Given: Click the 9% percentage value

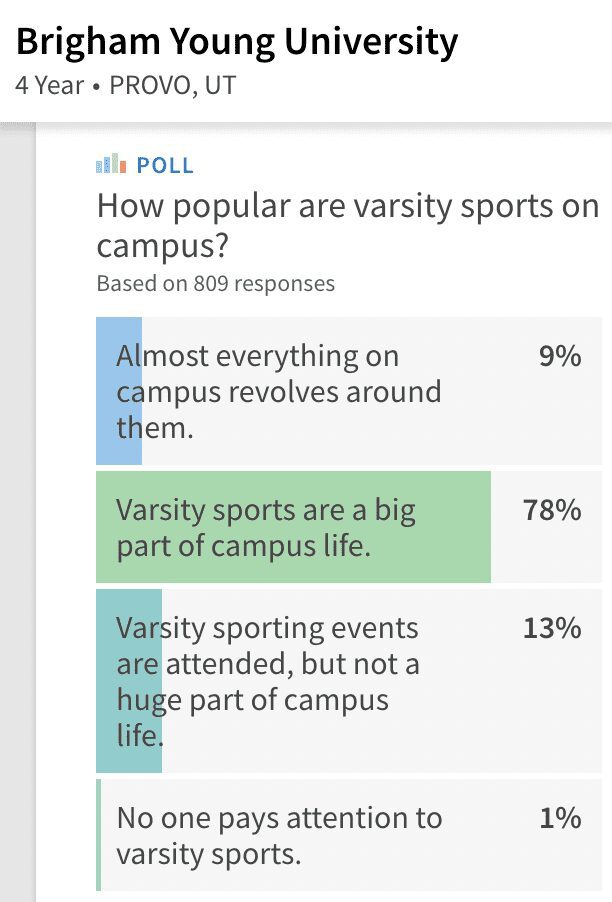Looking at the screenshot, I should point(560,356).
